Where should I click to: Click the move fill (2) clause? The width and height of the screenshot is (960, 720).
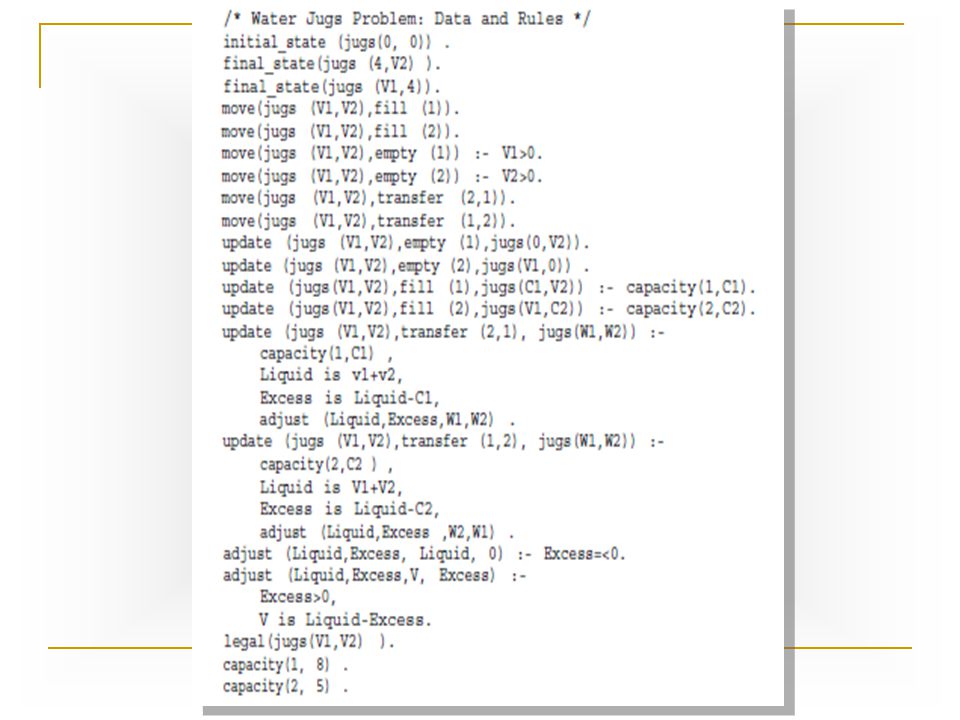click(x=340, y=132)
